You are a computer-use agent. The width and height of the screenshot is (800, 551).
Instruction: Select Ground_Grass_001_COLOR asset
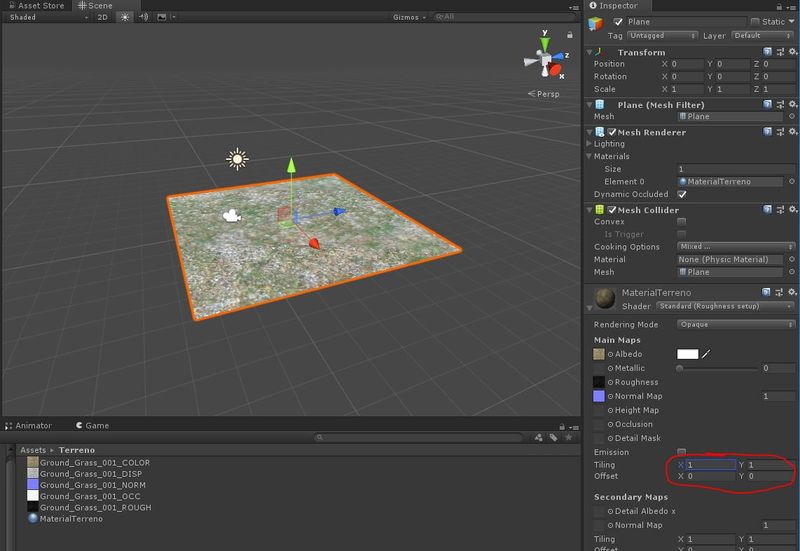(x=89, y=462)
